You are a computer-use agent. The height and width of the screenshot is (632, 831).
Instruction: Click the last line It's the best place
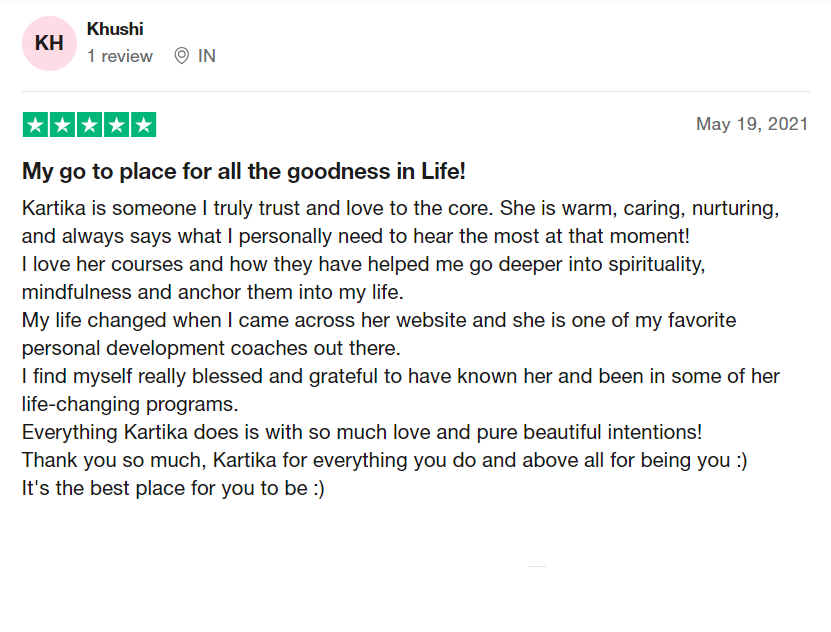(173, 488)
